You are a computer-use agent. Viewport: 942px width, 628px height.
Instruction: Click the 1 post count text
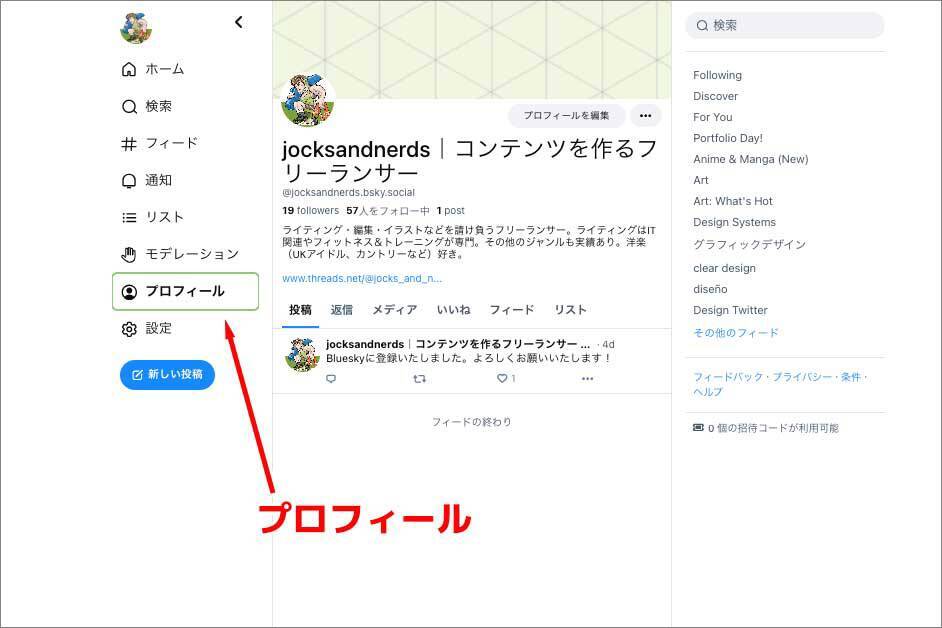pyautogui.click(x=451, y=211)
